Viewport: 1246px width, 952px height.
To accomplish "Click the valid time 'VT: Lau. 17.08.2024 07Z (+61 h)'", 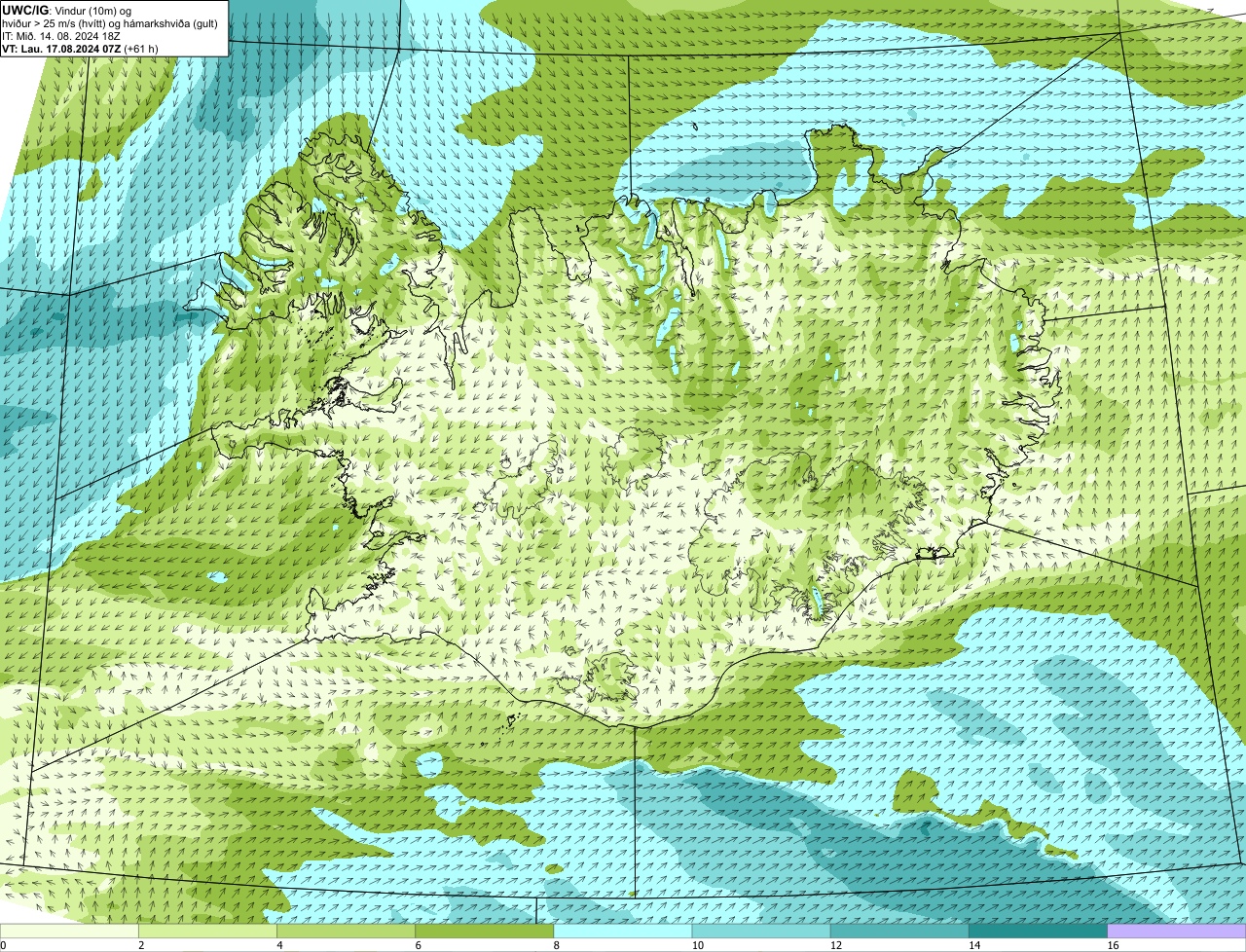I will click(x=80, y=49).
